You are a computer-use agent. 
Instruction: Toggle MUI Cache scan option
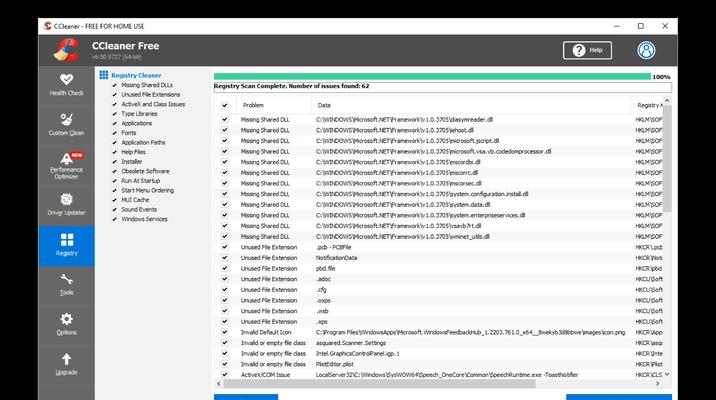115,200
